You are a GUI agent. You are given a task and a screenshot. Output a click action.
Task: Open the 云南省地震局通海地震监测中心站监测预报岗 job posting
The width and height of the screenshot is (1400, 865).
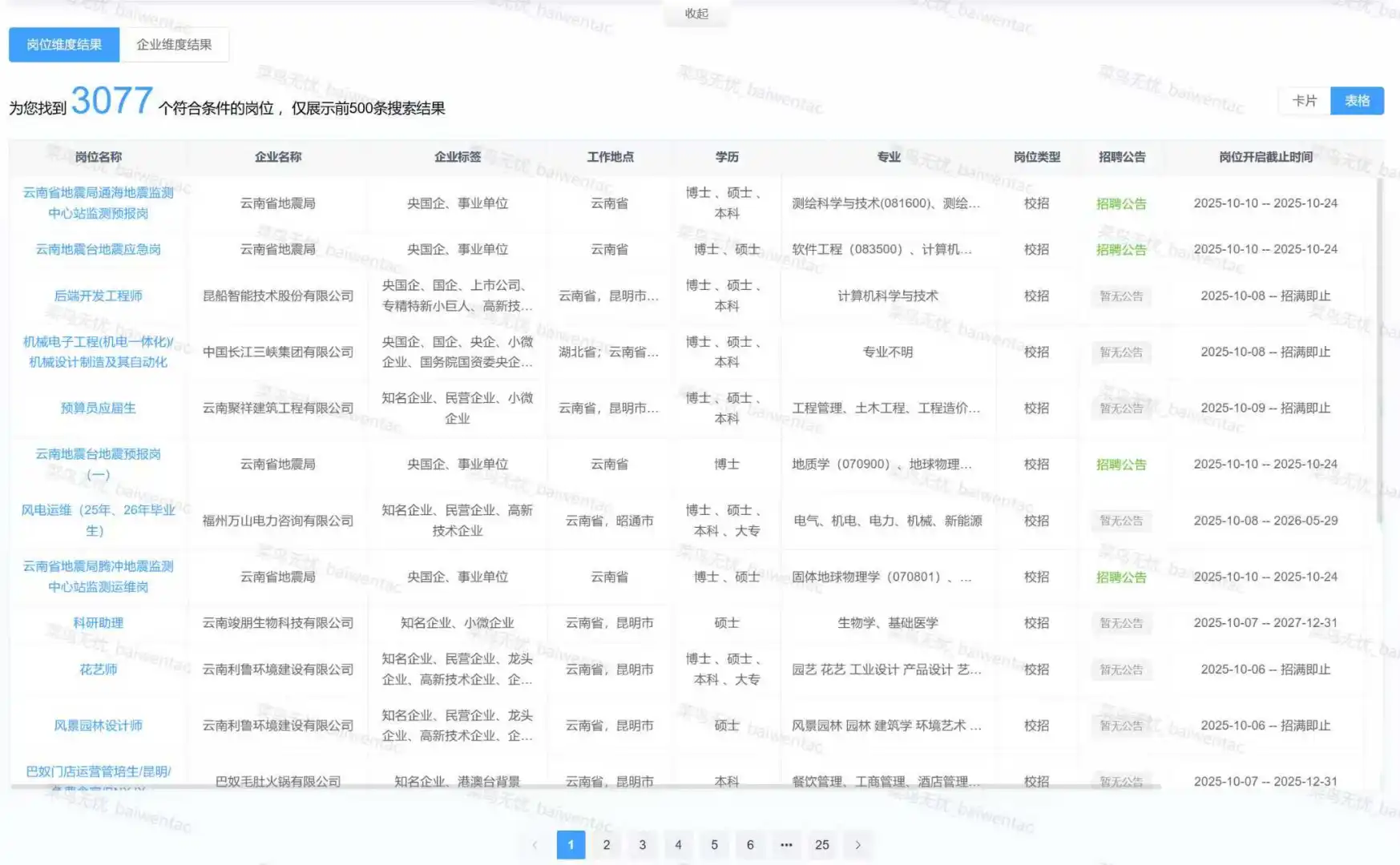click(x=98, y=203)
